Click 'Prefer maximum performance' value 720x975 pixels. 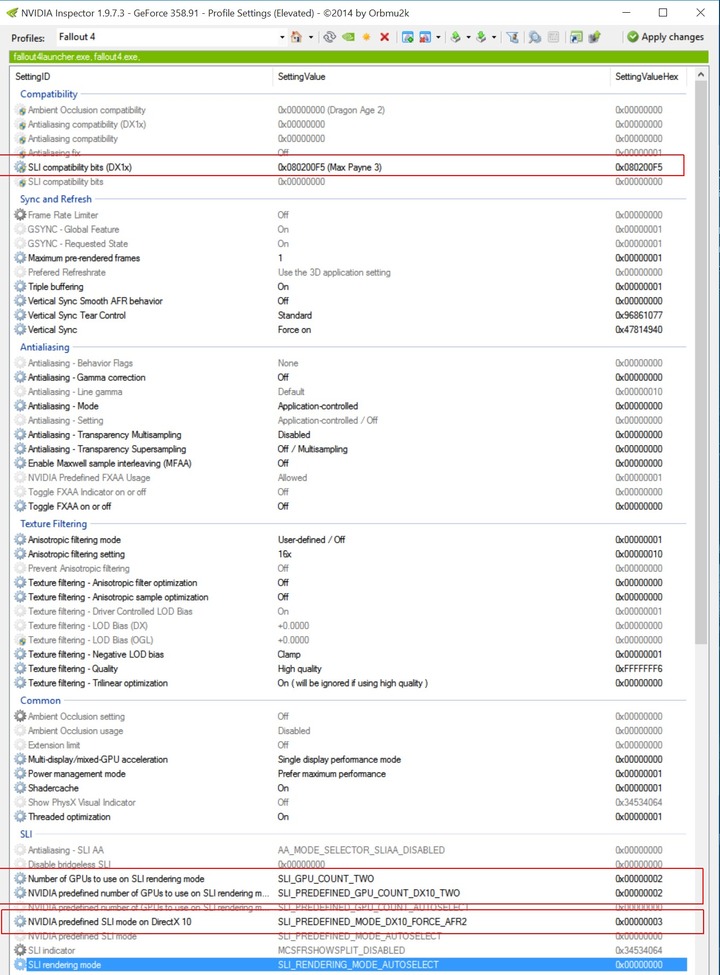click(331, 774)
